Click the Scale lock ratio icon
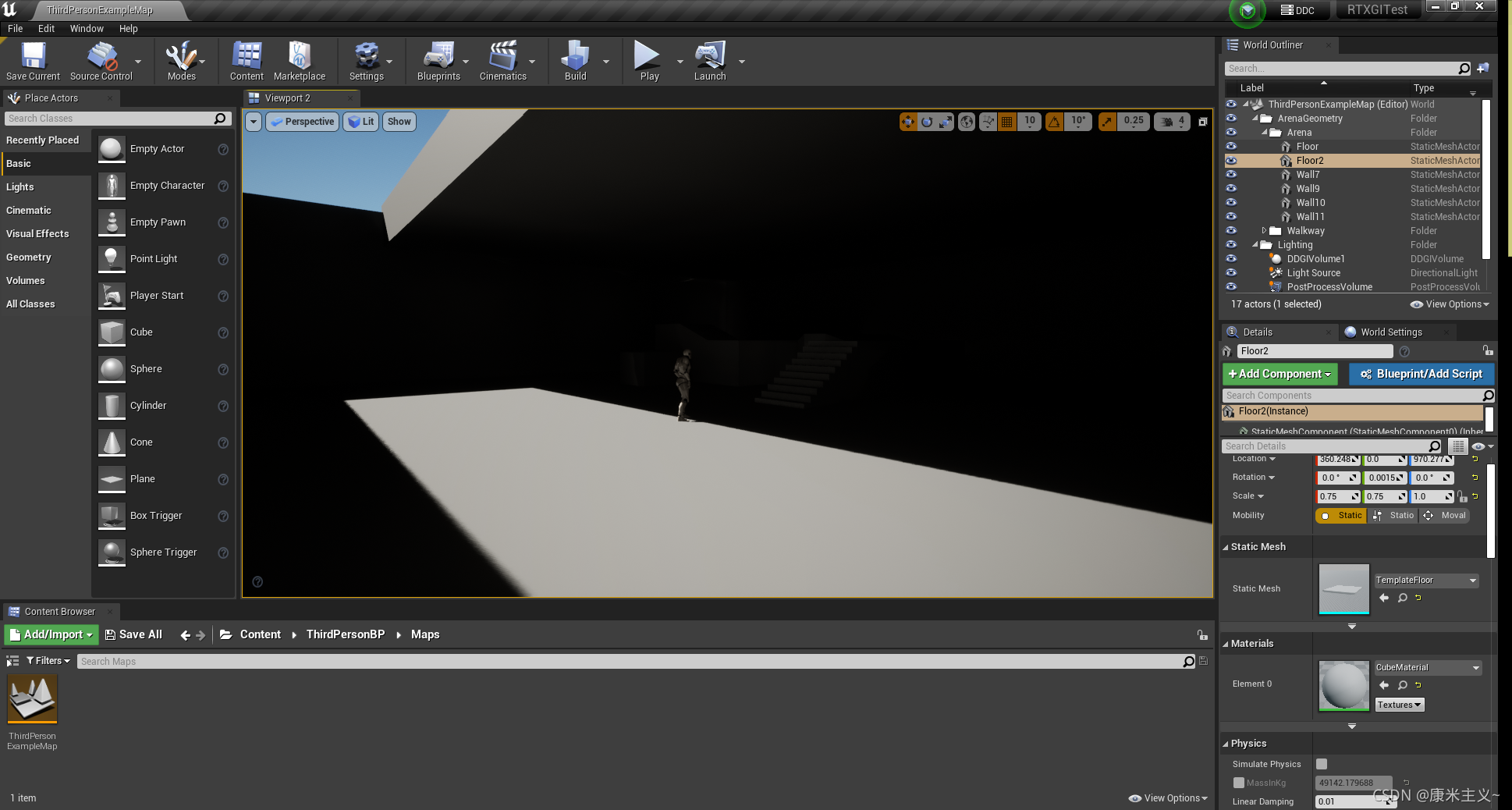 (x=1462, y=496)
